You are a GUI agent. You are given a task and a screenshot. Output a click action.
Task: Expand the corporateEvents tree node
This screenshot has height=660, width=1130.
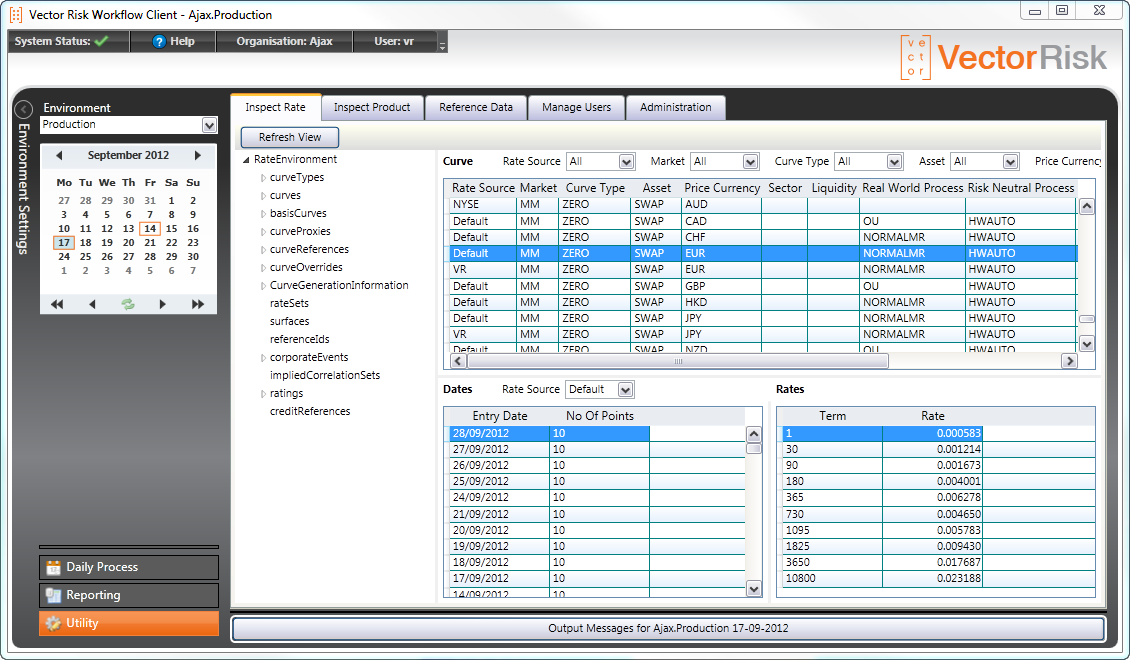[x=263, y=357]
